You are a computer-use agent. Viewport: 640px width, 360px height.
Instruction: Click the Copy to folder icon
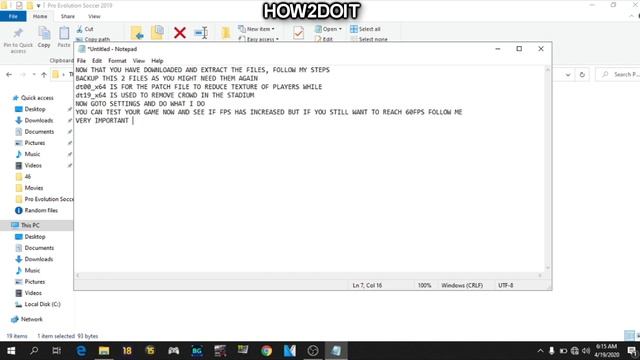(158, 33)
